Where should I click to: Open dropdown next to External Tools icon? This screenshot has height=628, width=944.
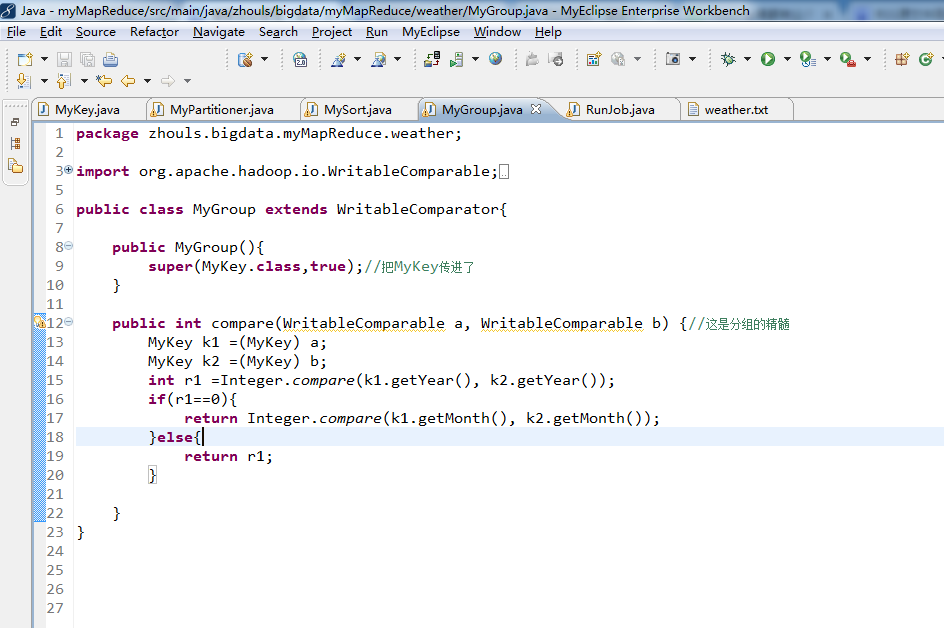point(867,59)
